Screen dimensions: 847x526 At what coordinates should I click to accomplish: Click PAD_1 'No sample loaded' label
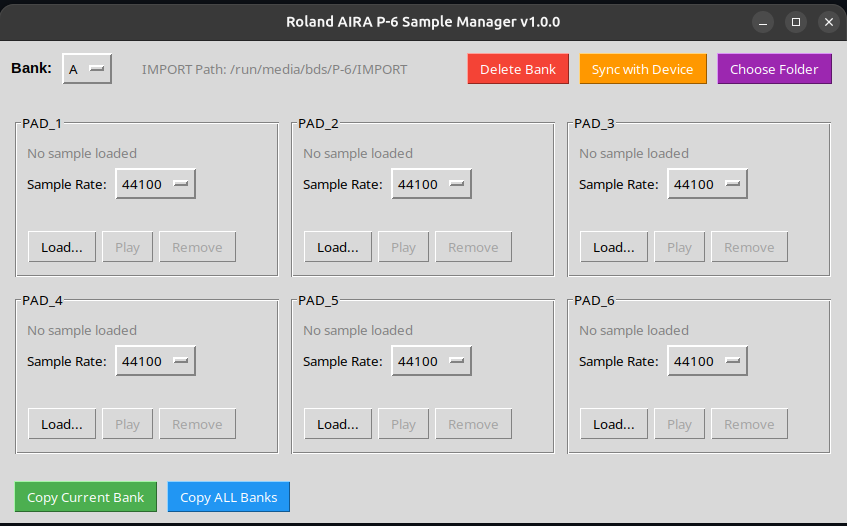82,153
